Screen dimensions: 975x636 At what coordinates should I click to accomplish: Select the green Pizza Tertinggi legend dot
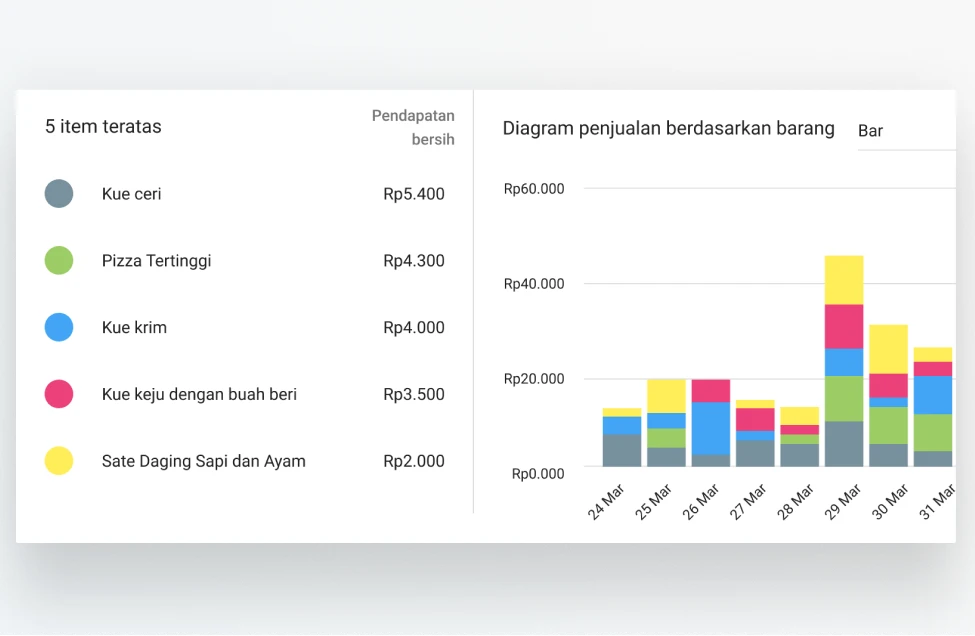tap(59, 261)
